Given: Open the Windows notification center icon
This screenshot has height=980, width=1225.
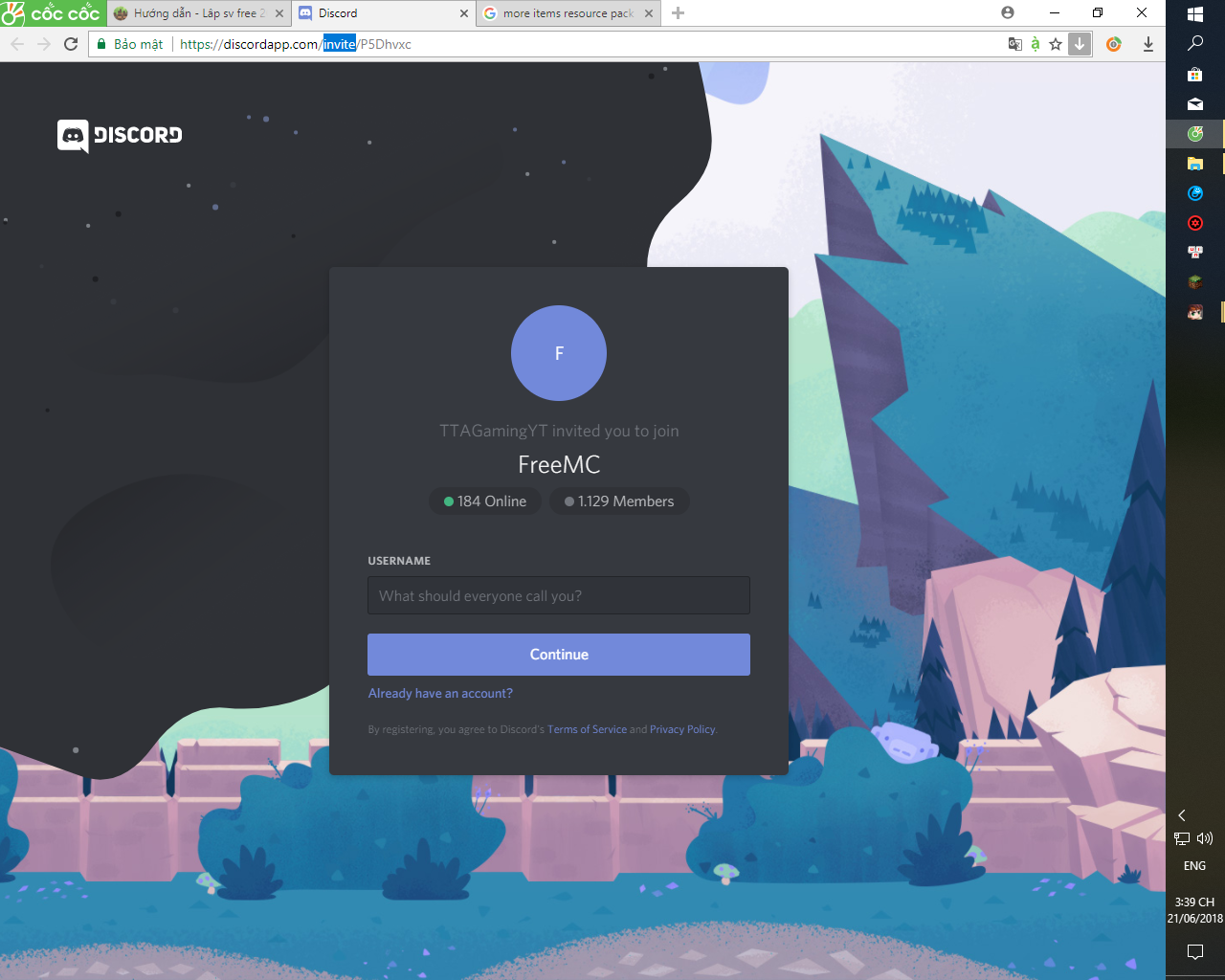Looking at the screenshot, I should pos(1195,952).
